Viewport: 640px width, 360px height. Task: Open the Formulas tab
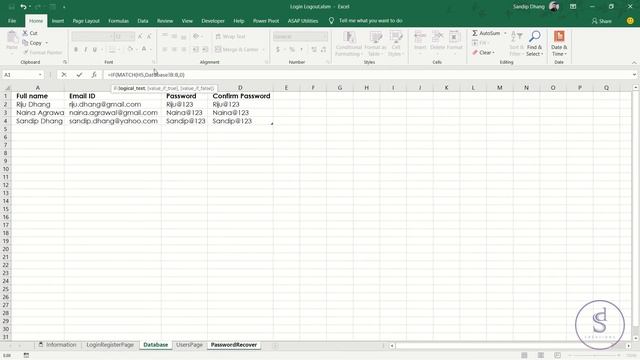coord(118,21)
